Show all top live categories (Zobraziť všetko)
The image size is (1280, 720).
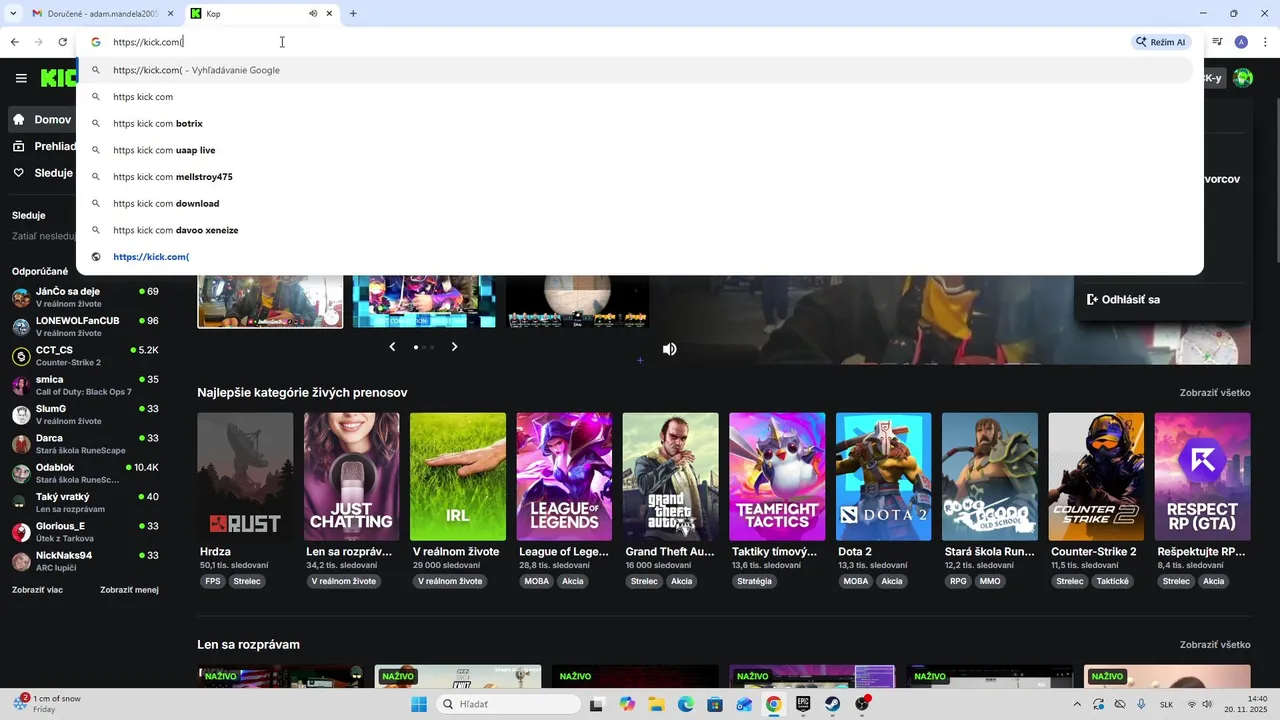pyautogui.click(x=1215, y=393)
